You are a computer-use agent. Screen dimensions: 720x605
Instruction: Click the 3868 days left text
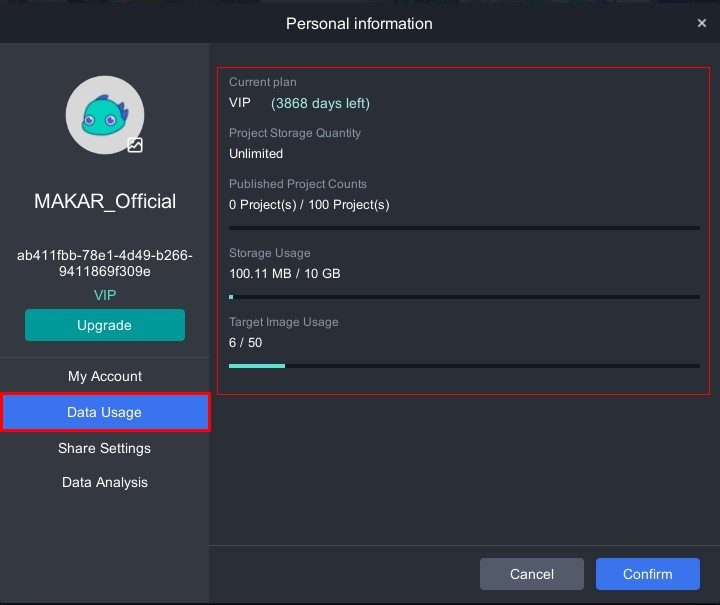320,103
